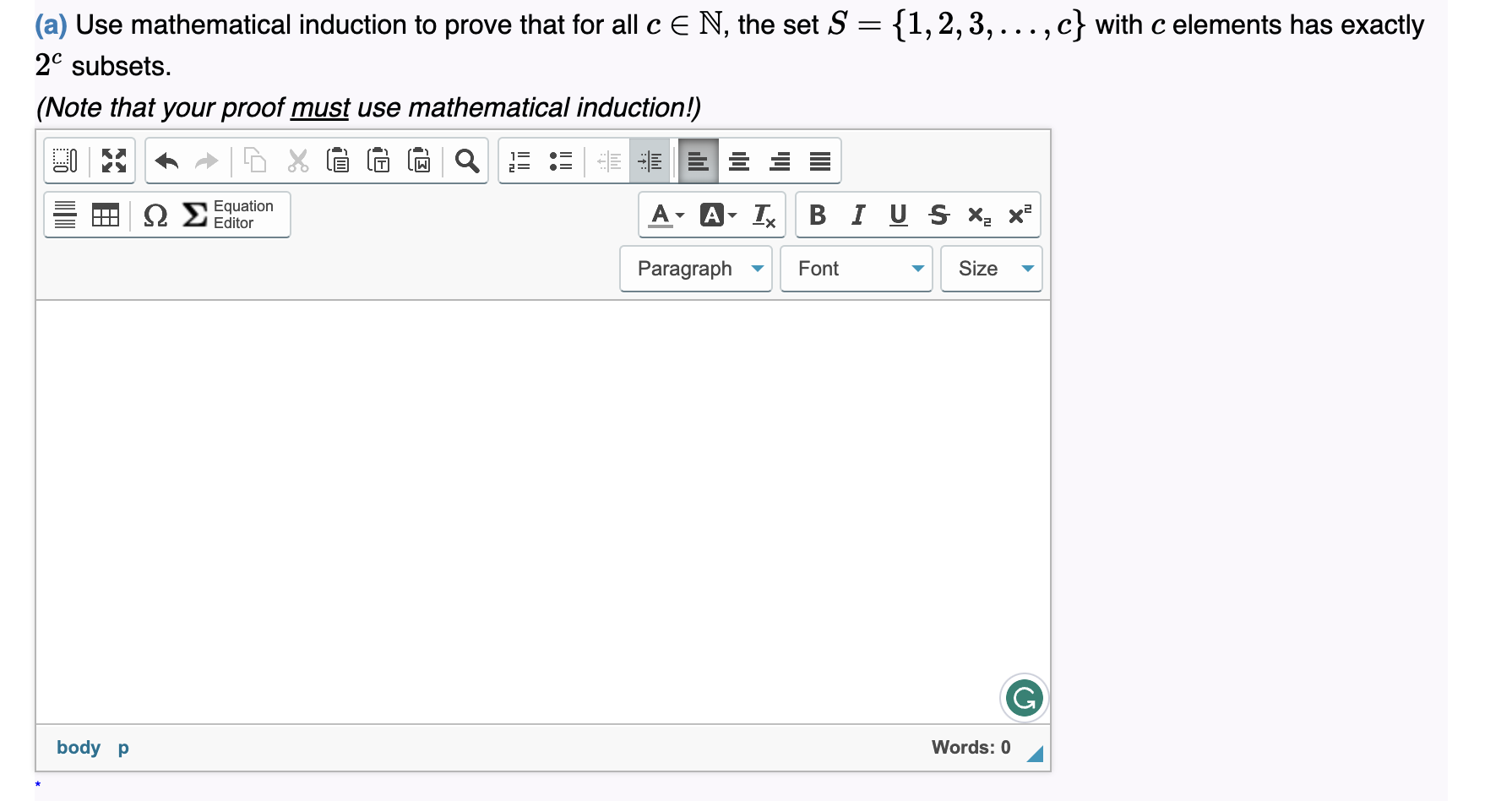The width and height of the screenshot is (1512, 801).
Task: Click the Grammarly icon in the editor
Action: 1023,698
